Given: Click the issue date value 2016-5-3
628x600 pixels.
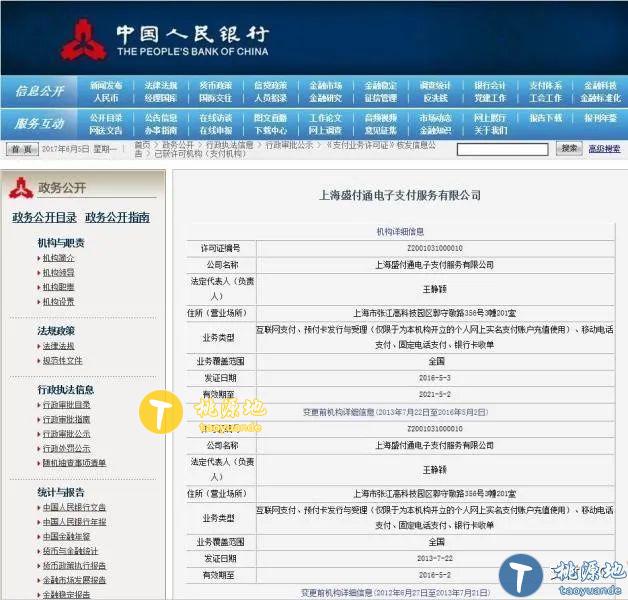Looking at the screenshot, I should (x=435, y=378).
